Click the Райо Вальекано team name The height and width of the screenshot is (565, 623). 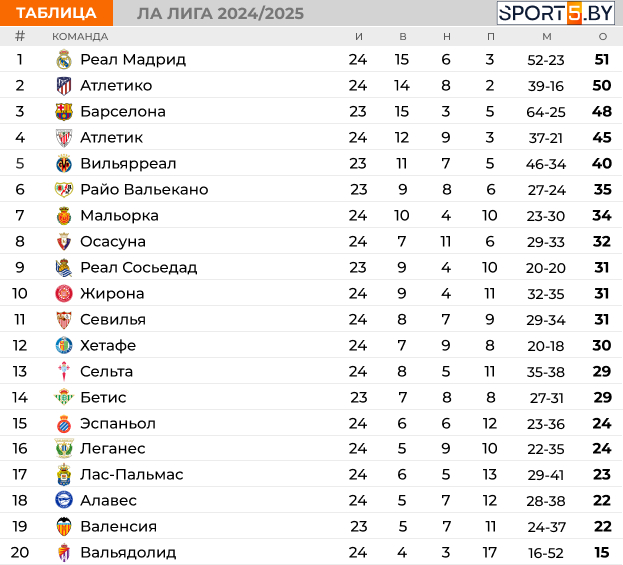144,190
